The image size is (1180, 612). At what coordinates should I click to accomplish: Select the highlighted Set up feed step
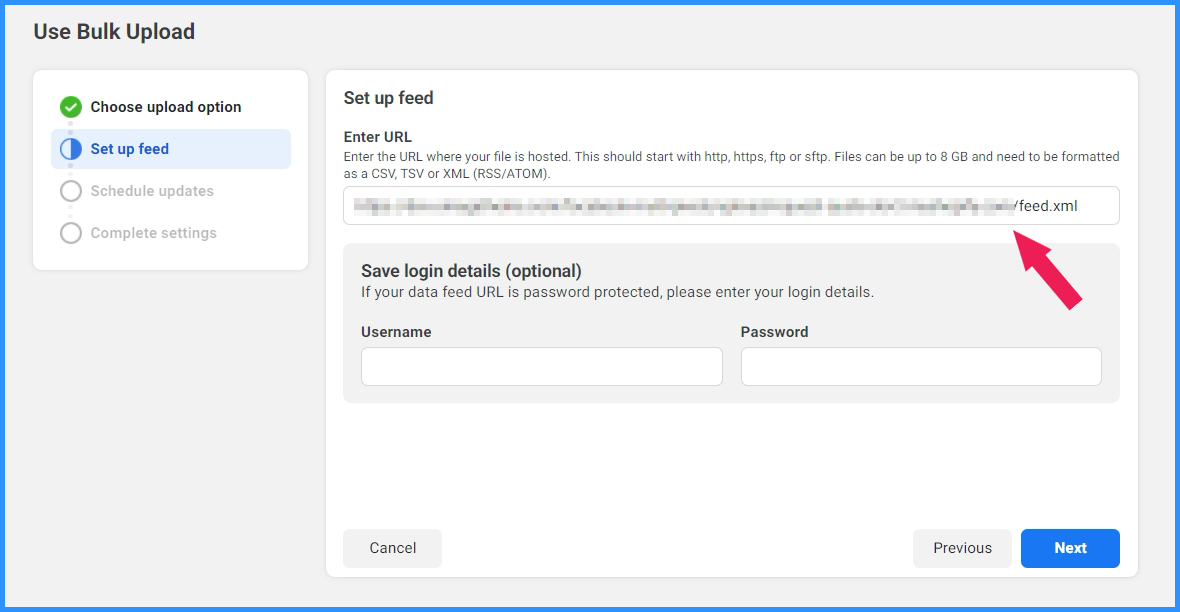click(171, 149)
